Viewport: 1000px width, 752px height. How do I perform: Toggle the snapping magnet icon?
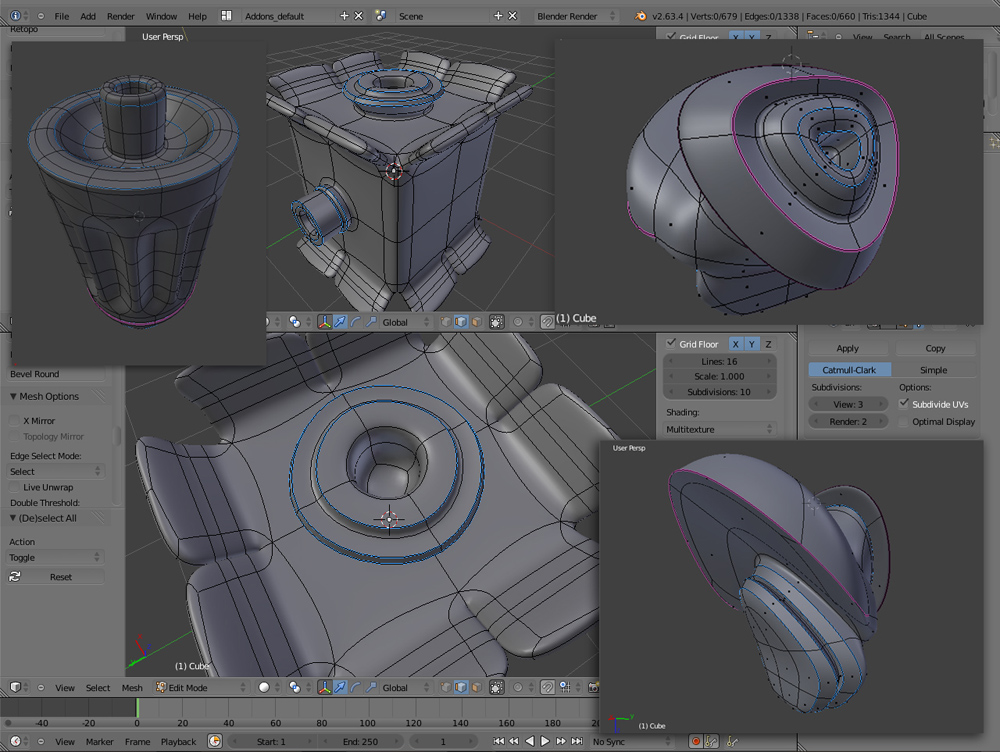click(x=547, y=687)
